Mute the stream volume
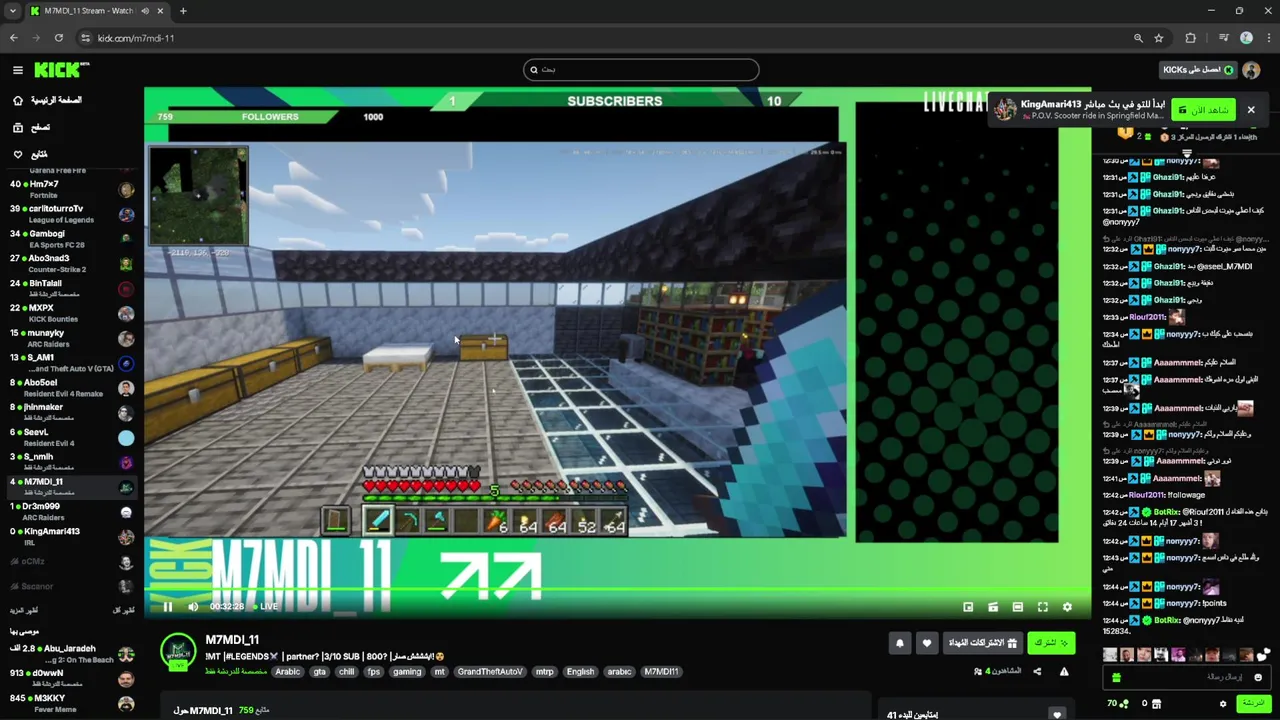 pyautogui.click(x=193, y=607)
